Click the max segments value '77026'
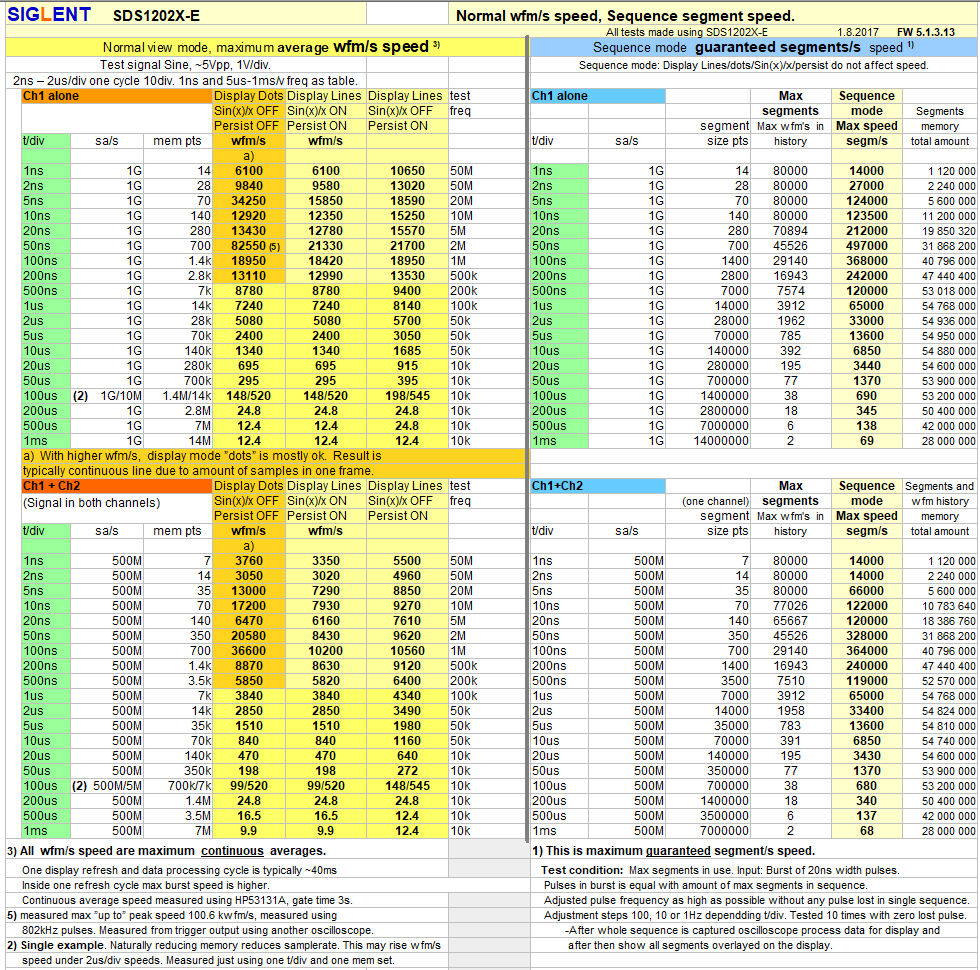 [790, 606]
